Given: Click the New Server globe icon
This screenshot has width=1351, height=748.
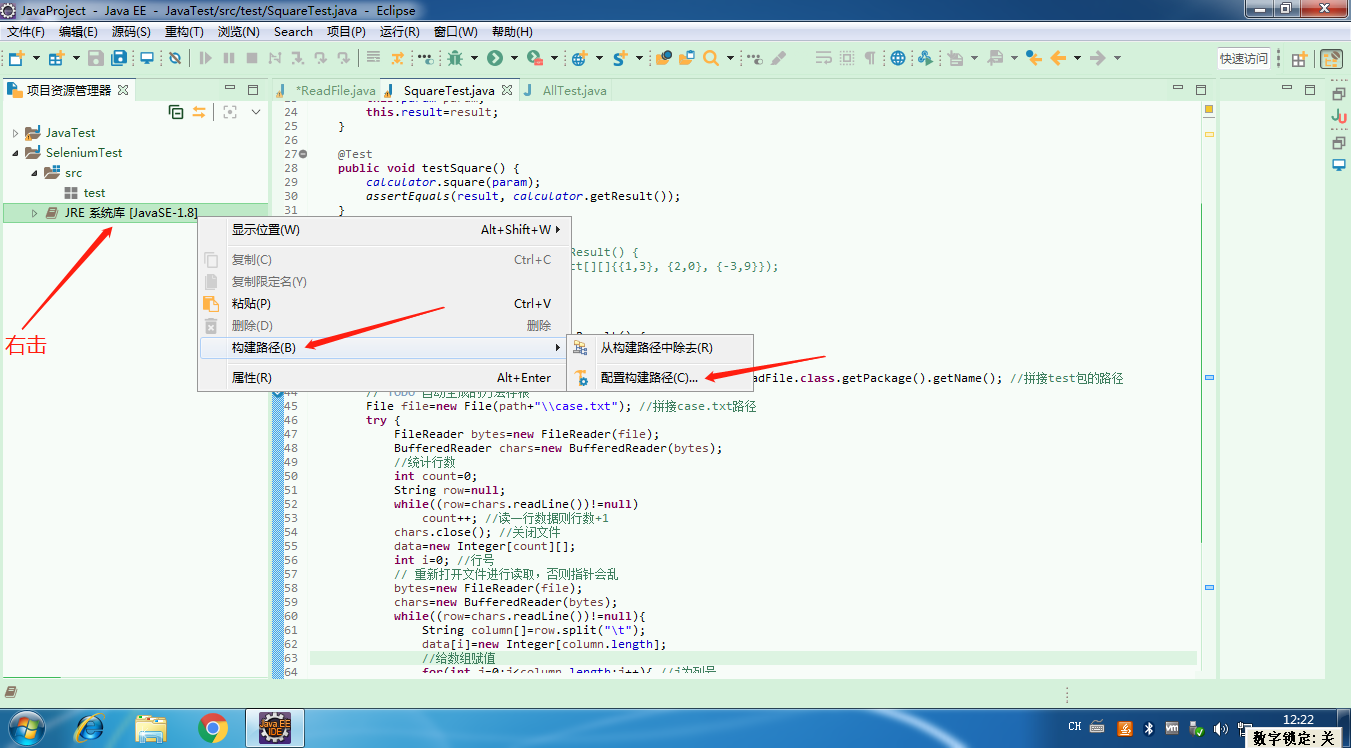Looking at the screenshot, I should tap(579, 58).
